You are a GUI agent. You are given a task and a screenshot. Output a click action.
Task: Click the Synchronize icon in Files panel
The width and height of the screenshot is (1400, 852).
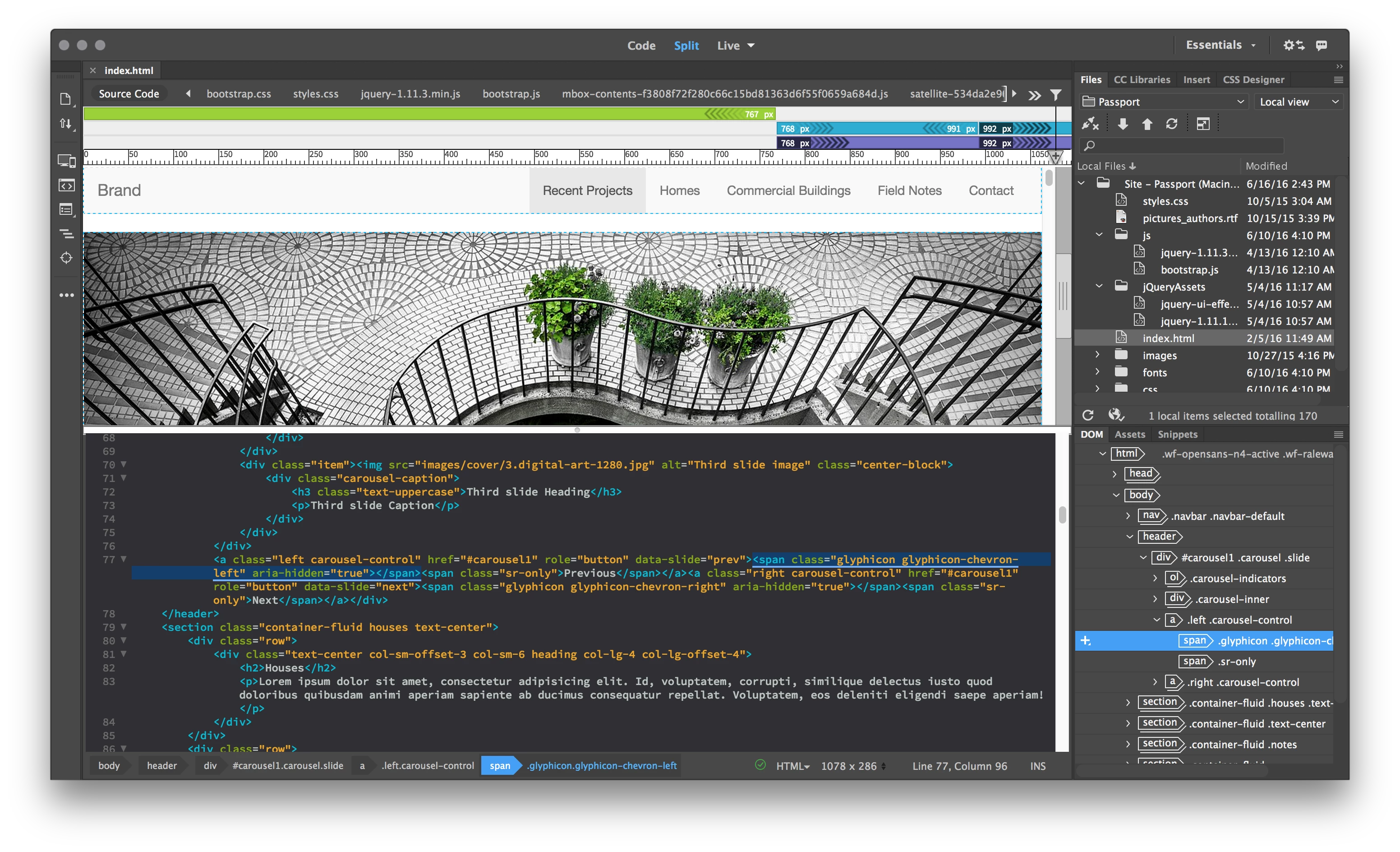coord(1172,124)
